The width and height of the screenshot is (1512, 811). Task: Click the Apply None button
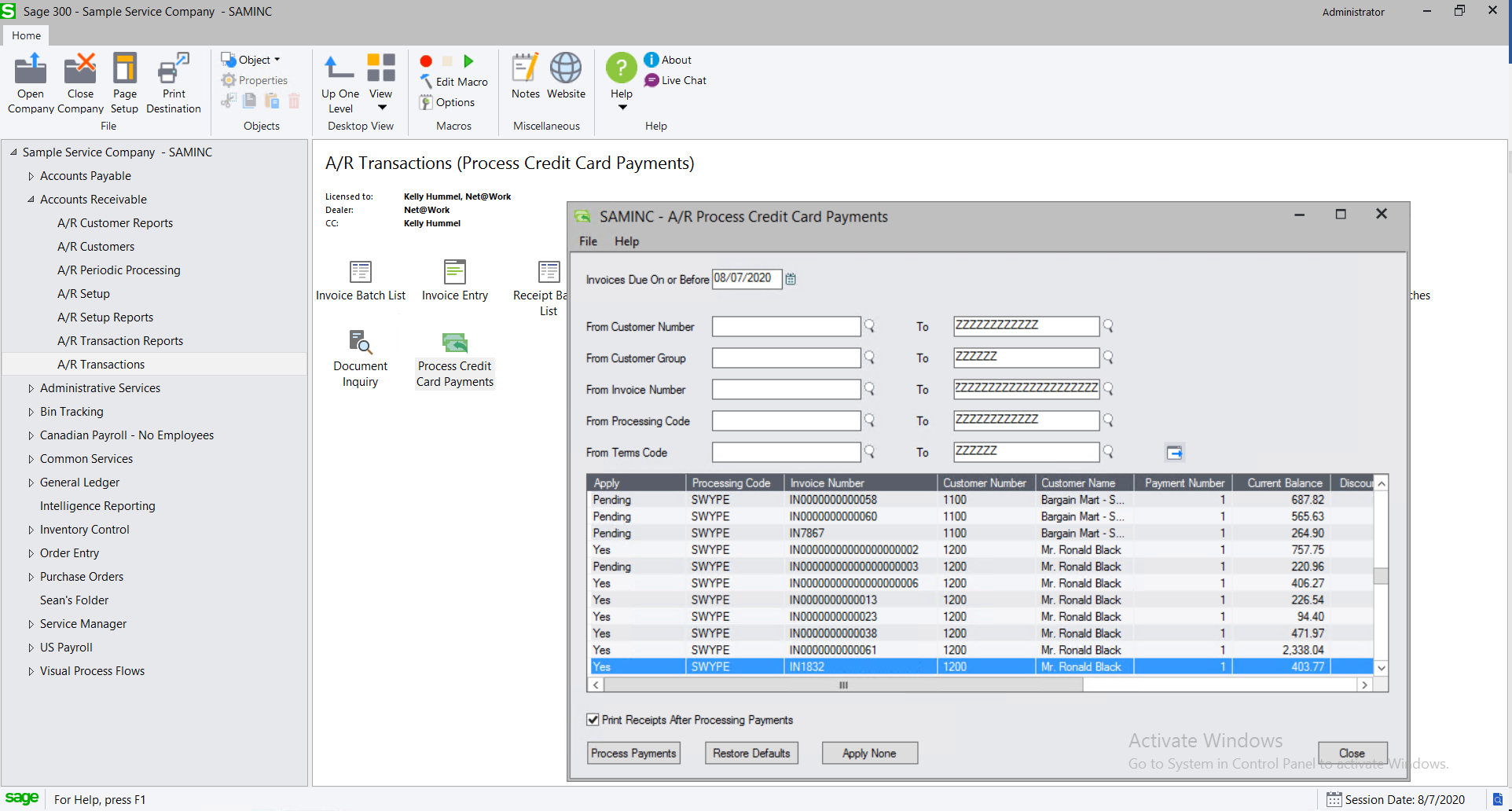click(x=869, y=753)
